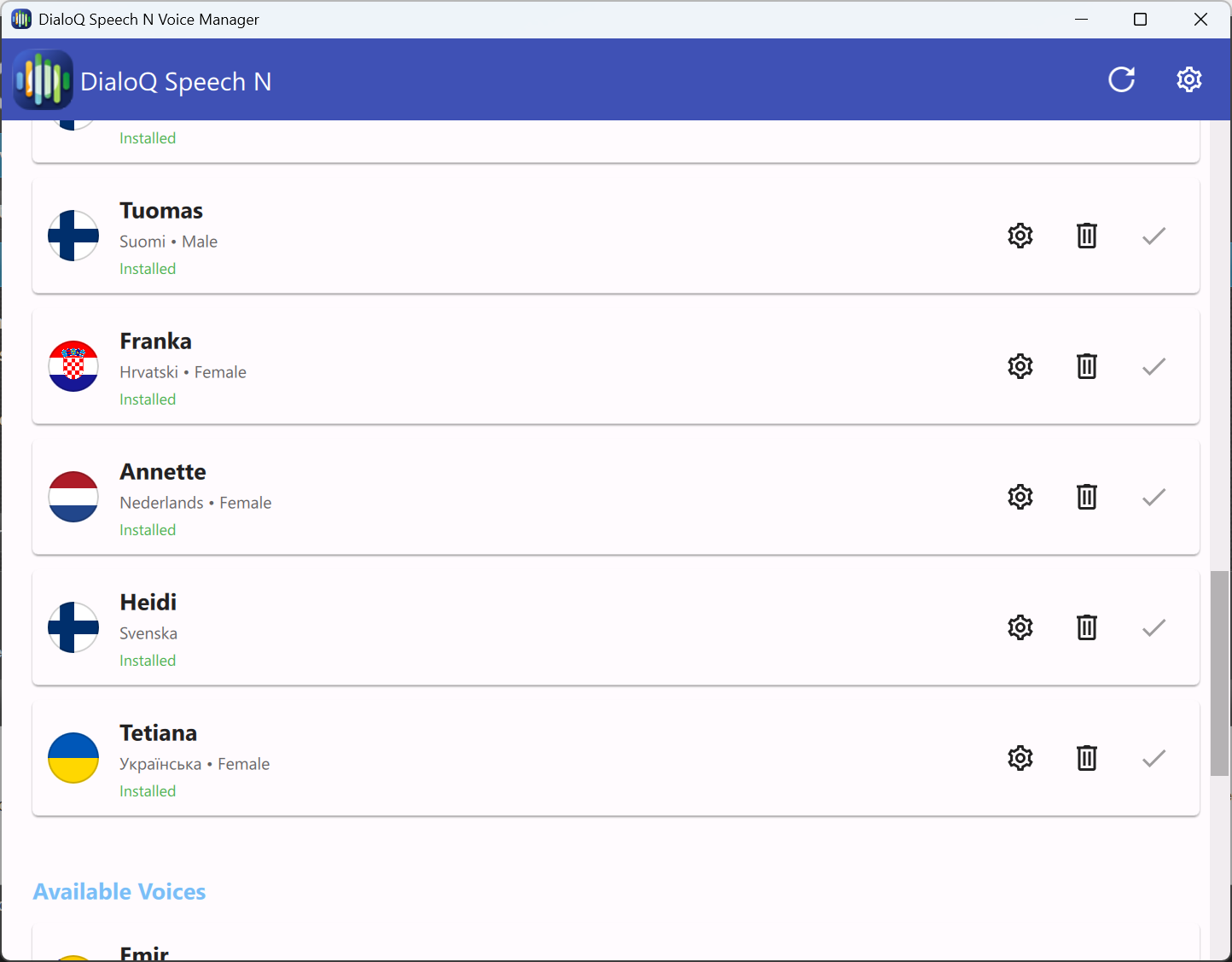Delete the Franka voice

point(1087,366)
